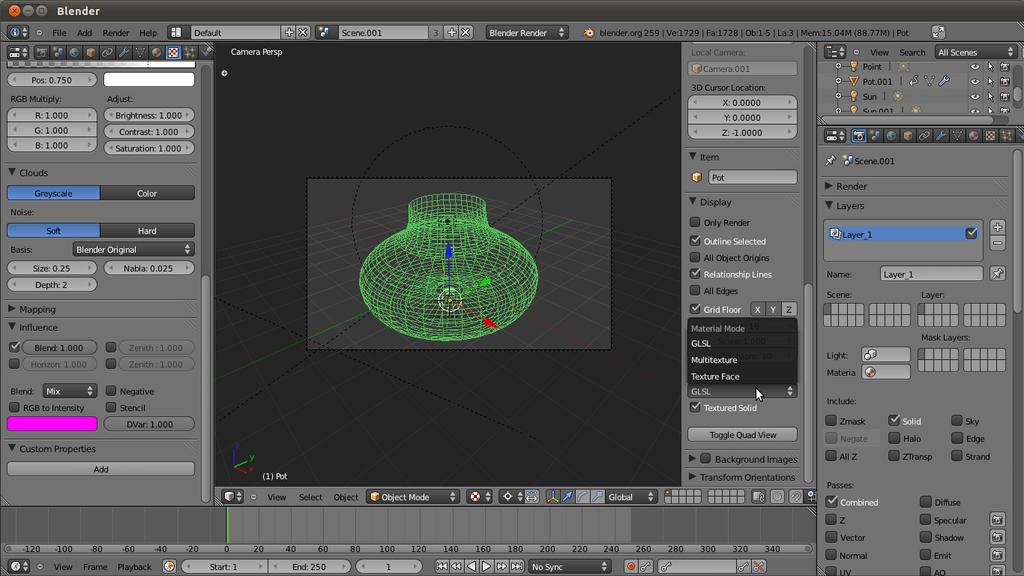
Task: Uncheck Relationship Lines option
Action: pos(695,274)
